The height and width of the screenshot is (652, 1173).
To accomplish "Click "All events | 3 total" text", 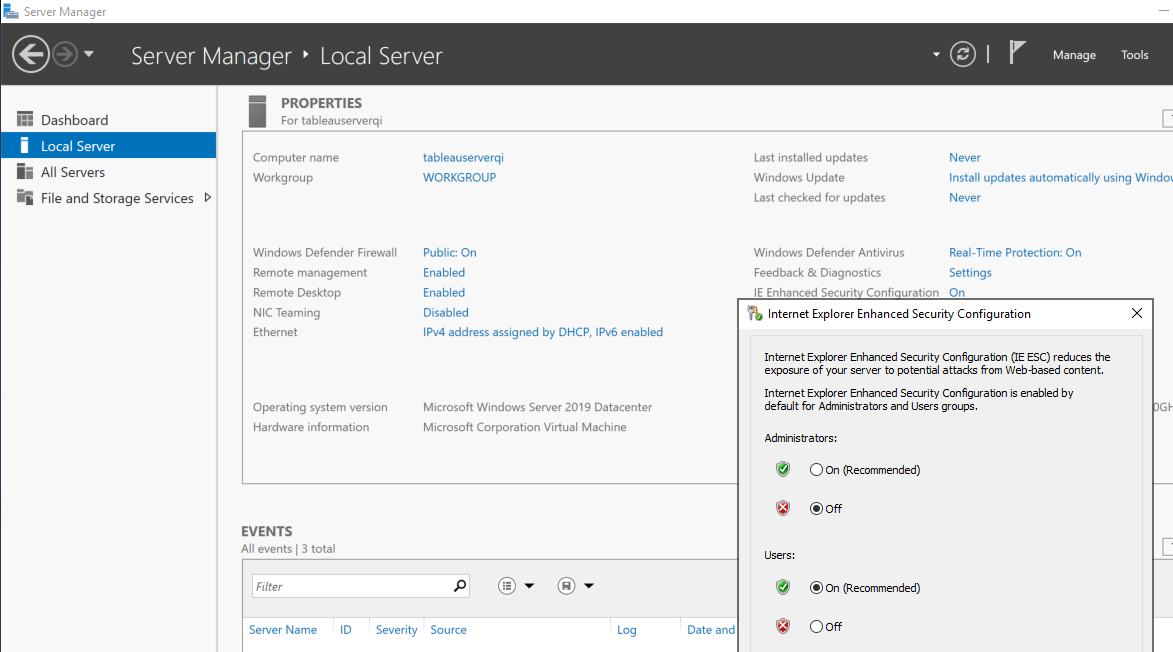I will pos(288,549).
